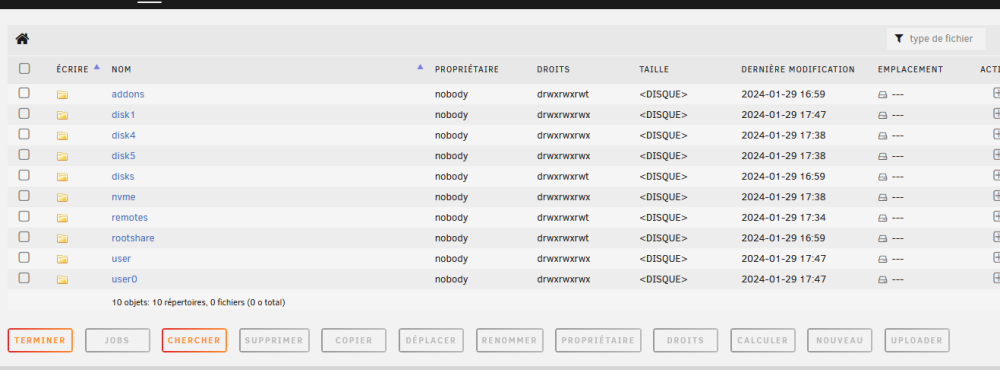
Task: Open the disk1 folder icon
Action: click(x=62, y=115)
